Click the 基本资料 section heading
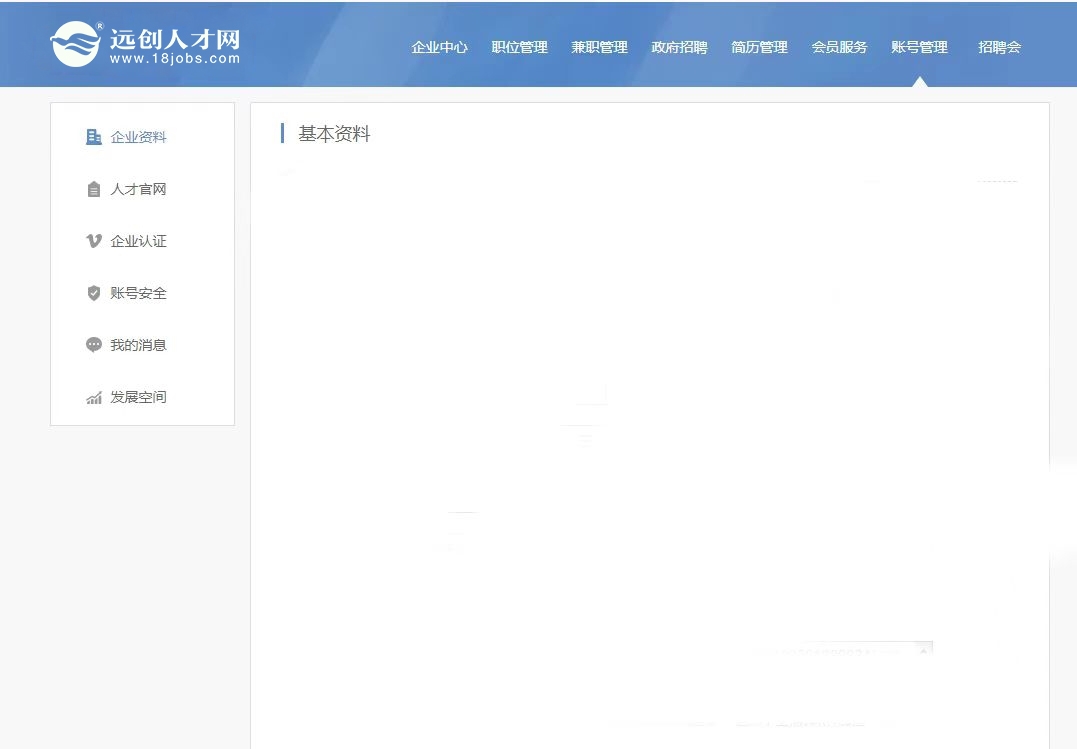The image size is (1077, 749). [x=334, y=134]
